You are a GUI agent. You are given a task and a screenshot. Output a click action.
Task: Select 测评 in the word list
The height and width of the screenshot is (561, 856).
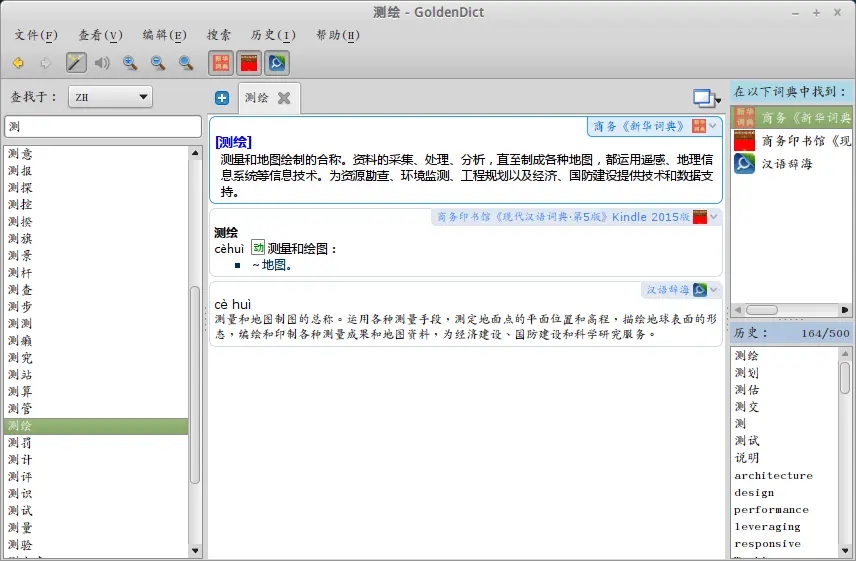pyautogui.click(x=96, y=476)
